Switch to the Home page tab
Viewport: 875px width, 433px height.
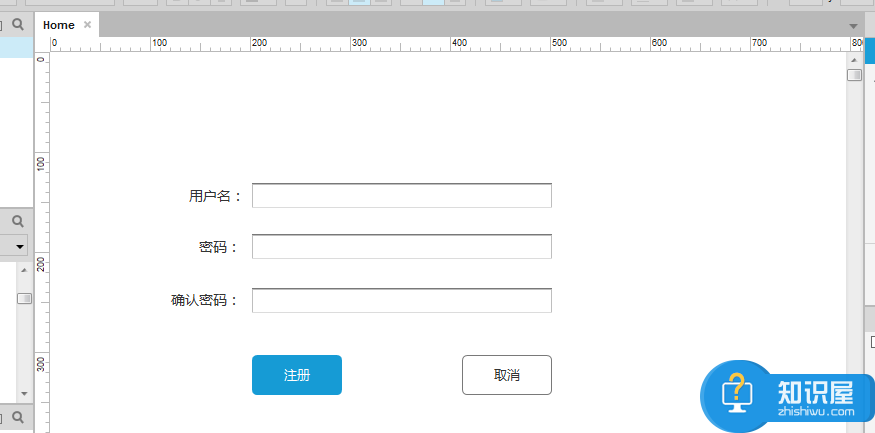[58, 25]
